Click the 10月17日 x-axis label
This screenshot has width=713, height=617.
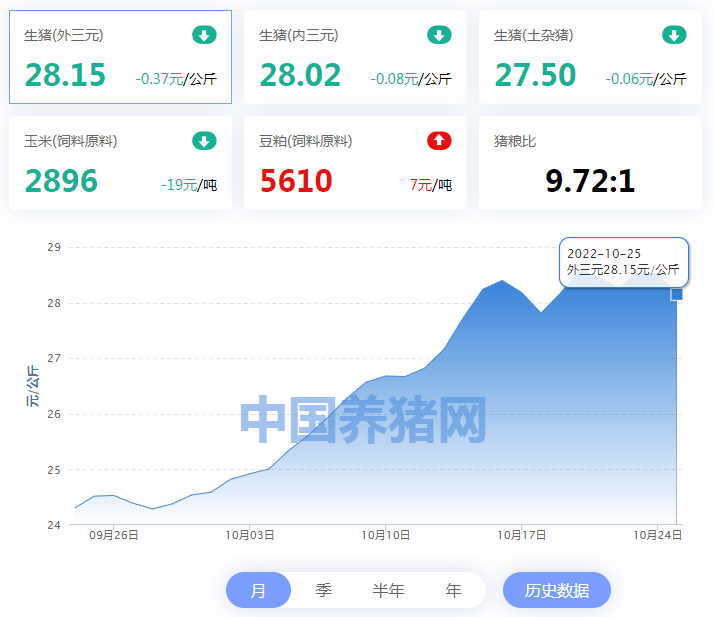coord(522,535)
